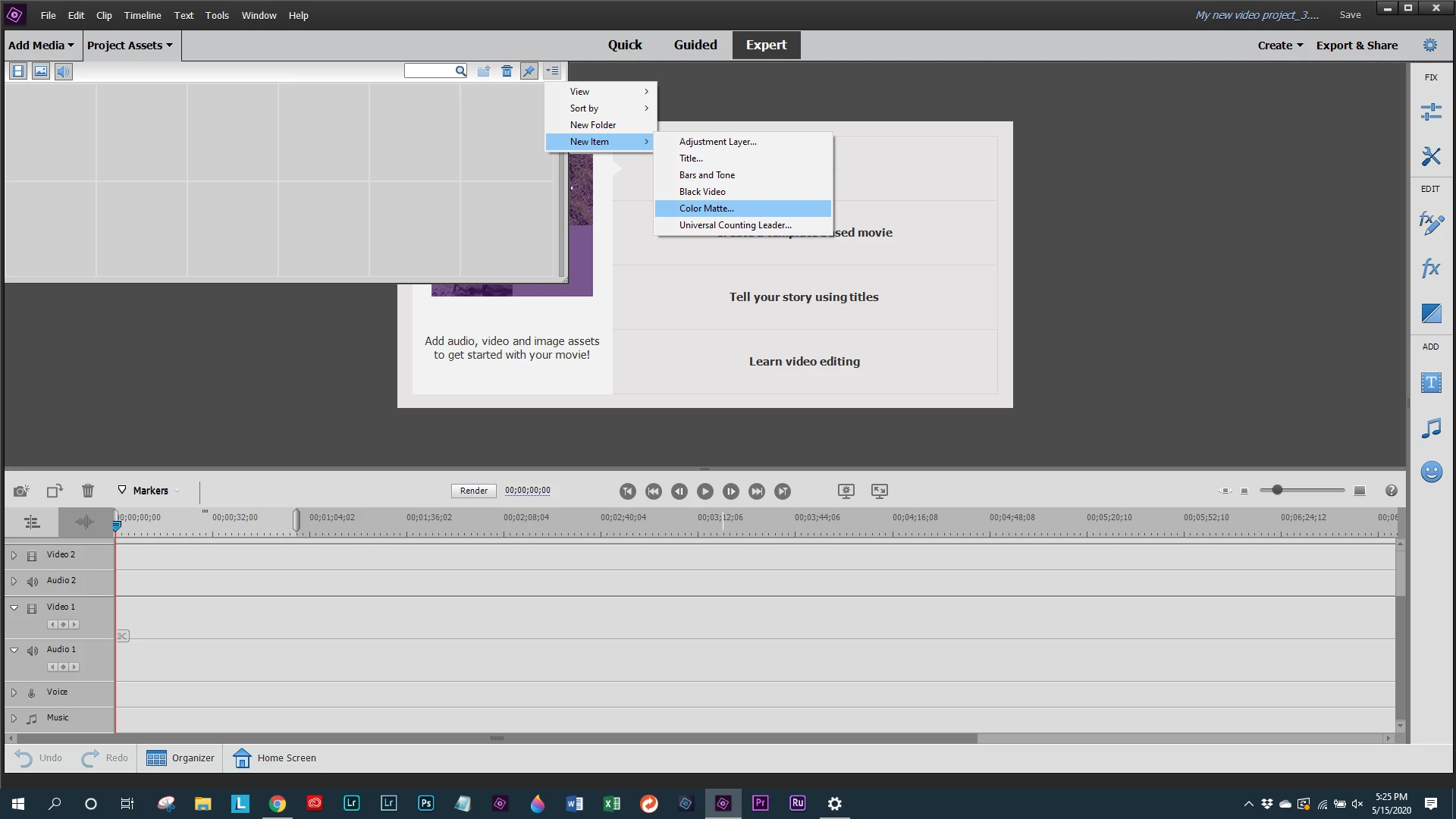Viewport: 1456px width, 819px height.
Task: Open the Tools panel wrench icon
Action: tap(1430, 156)
